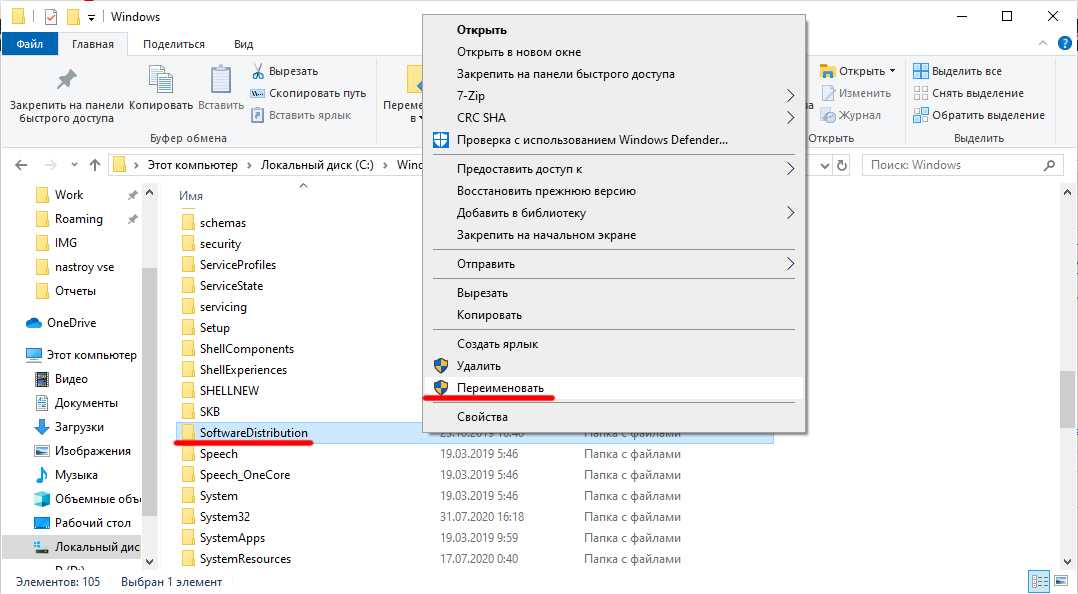1078x594 pixels.
Task: Click the Имя column header
Action: 191,196
